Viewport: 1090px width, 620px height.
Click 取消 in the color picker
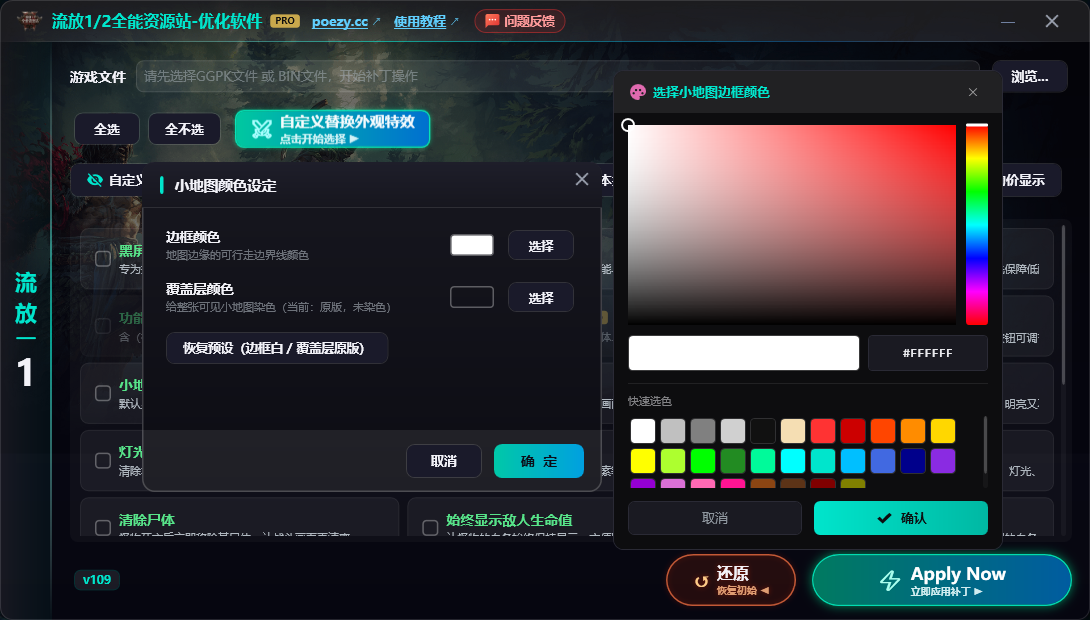[715, 518]
